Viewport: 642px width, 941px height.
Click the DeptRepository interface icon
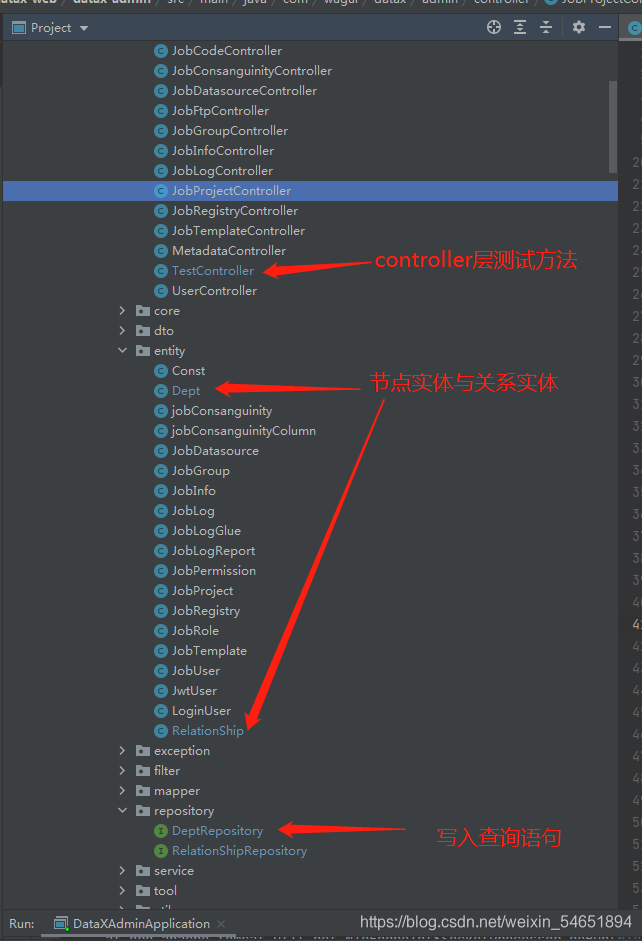pyautogui.click(x=160, y=831)
